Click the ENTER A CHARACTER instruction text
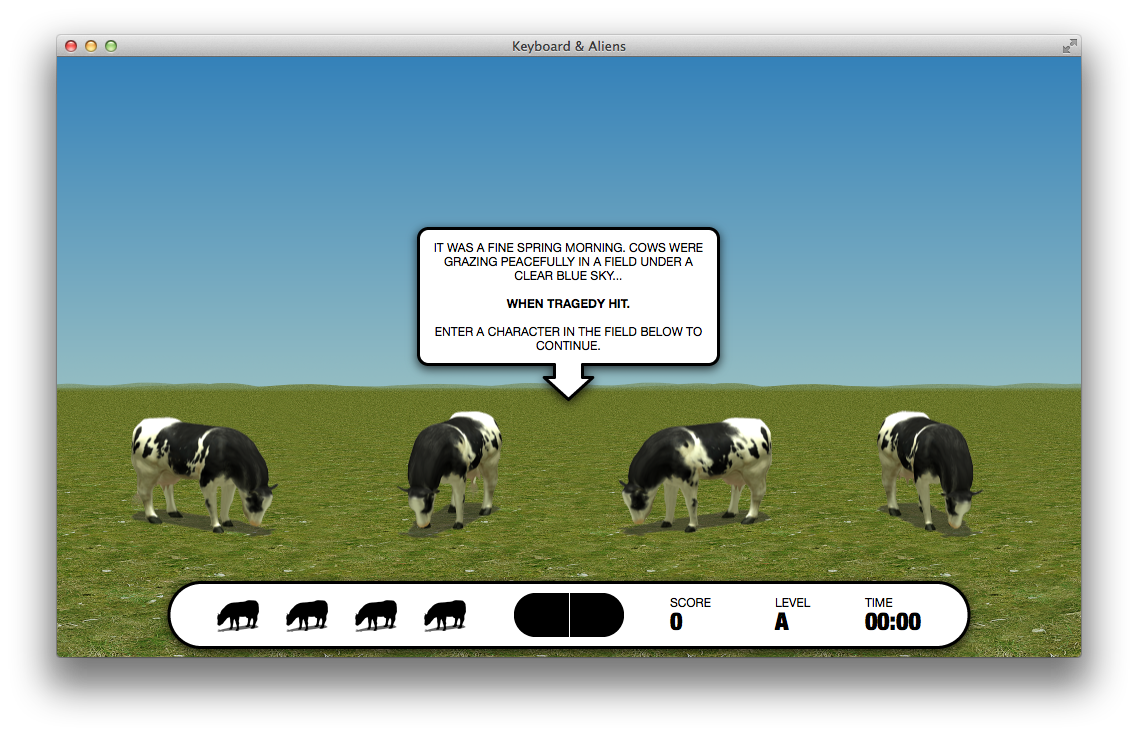1138x736 pixels. tap(568, 338)
